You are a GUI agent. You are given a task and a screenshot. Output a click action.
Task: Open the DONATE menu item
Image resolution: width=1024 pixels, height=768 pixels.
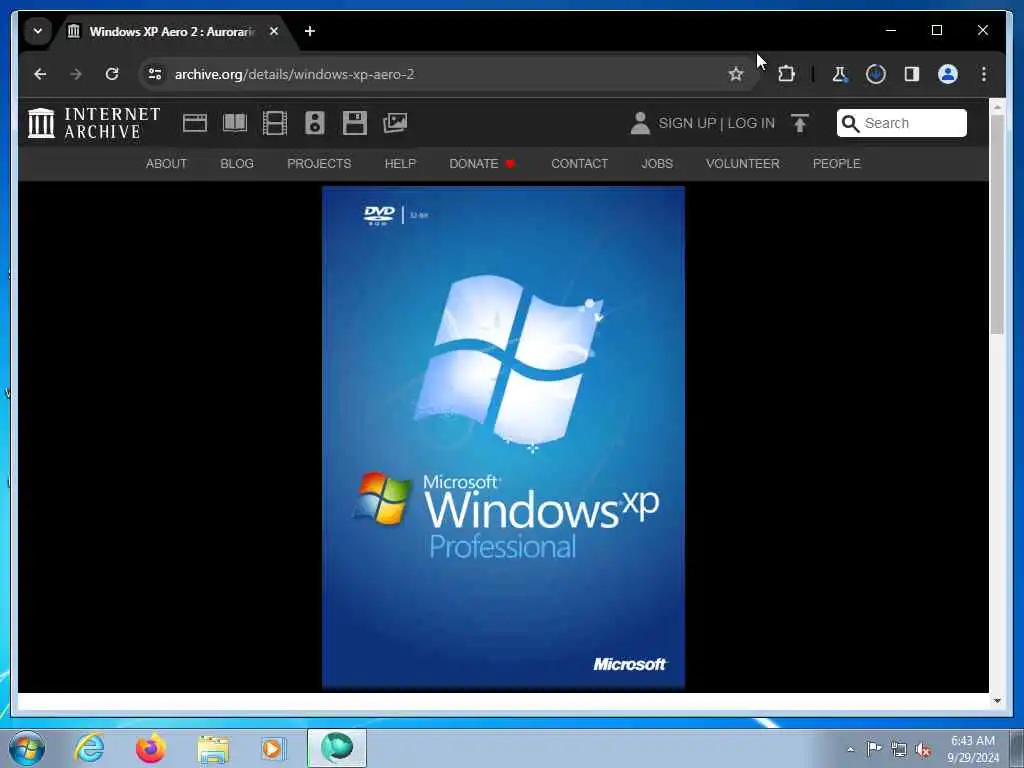(x=482, y=163)
